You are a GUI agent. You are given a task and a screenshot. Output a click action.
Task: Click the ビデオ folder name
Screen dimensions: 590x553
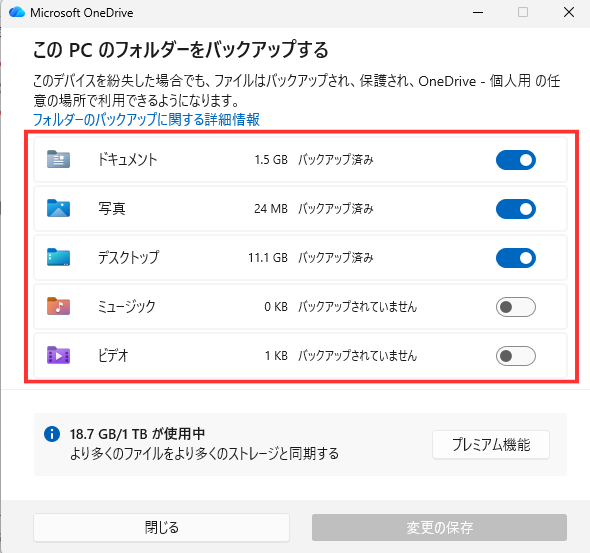click(113, 356)
